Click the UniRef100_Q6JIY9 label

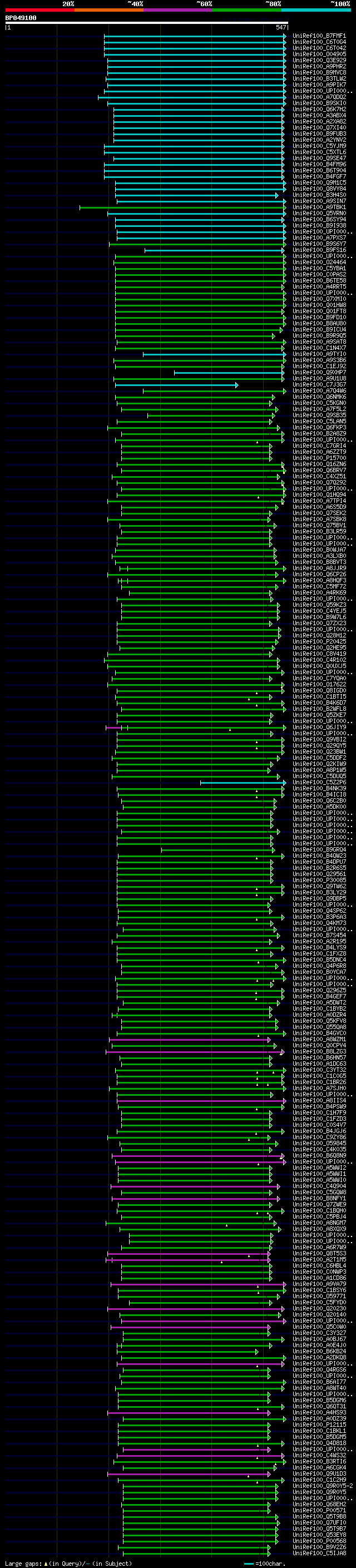[x=319, y=728]
